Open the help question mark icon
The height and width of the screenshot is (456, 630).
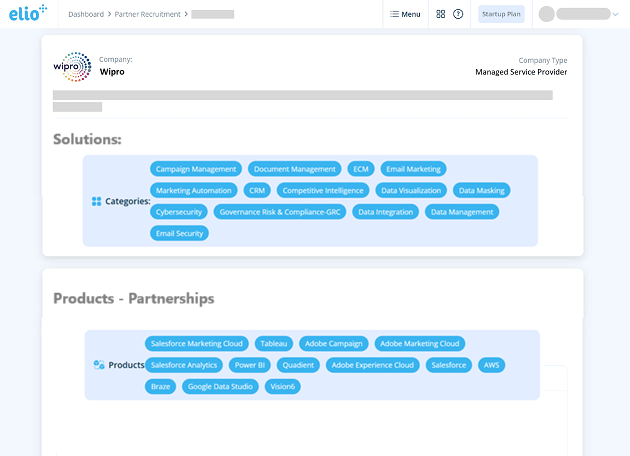click(458, 14)
